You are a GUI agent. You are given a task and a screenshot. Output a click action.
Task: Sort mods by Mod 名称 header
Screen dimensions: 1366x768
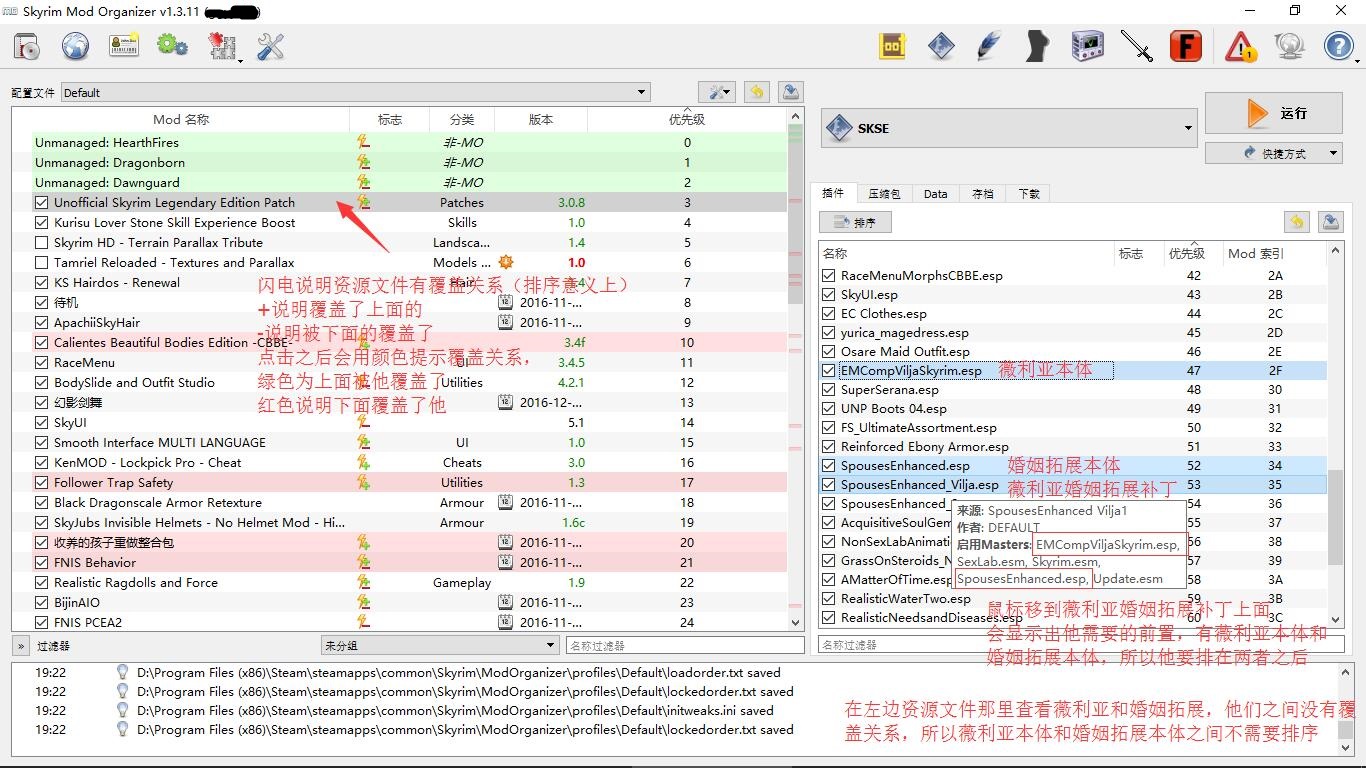pyautogui.click(x=181, y=119)
